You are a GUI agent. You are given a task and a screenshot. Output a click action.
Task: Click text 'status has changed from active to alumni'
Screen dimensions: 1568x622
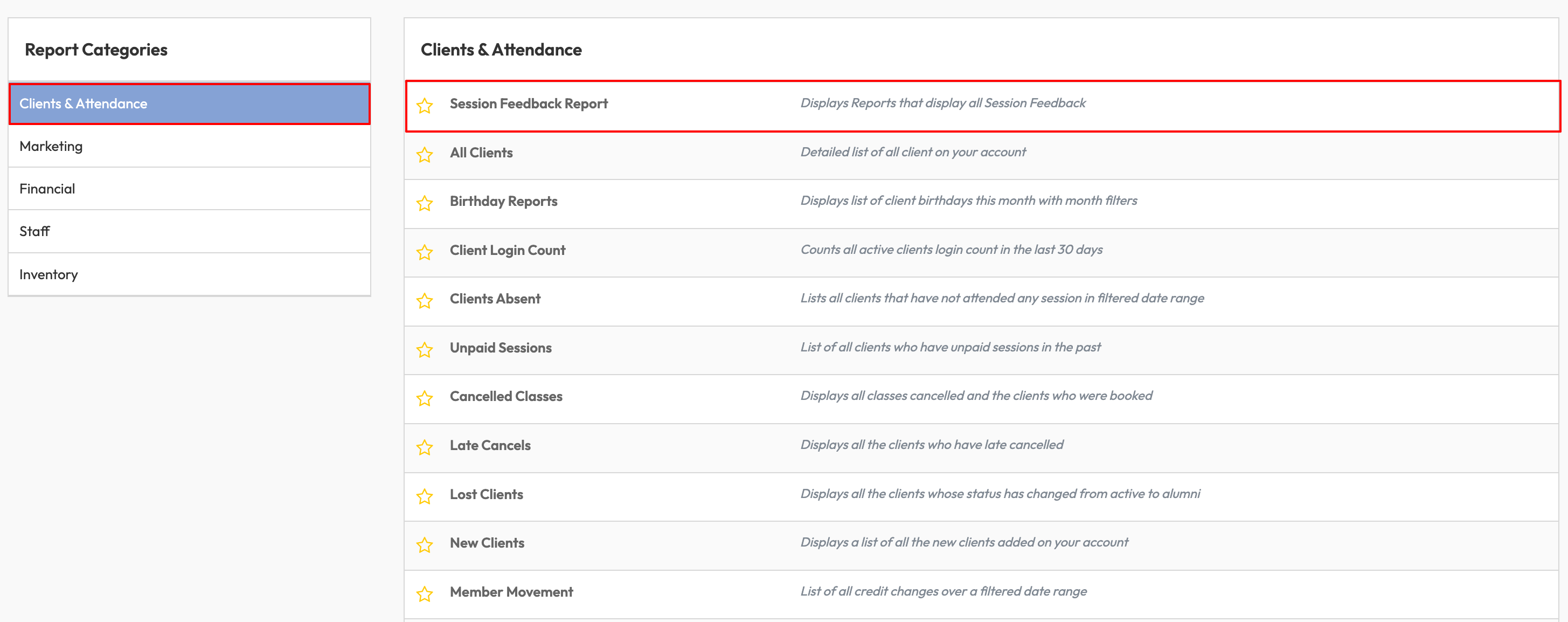pos(1083,494)
